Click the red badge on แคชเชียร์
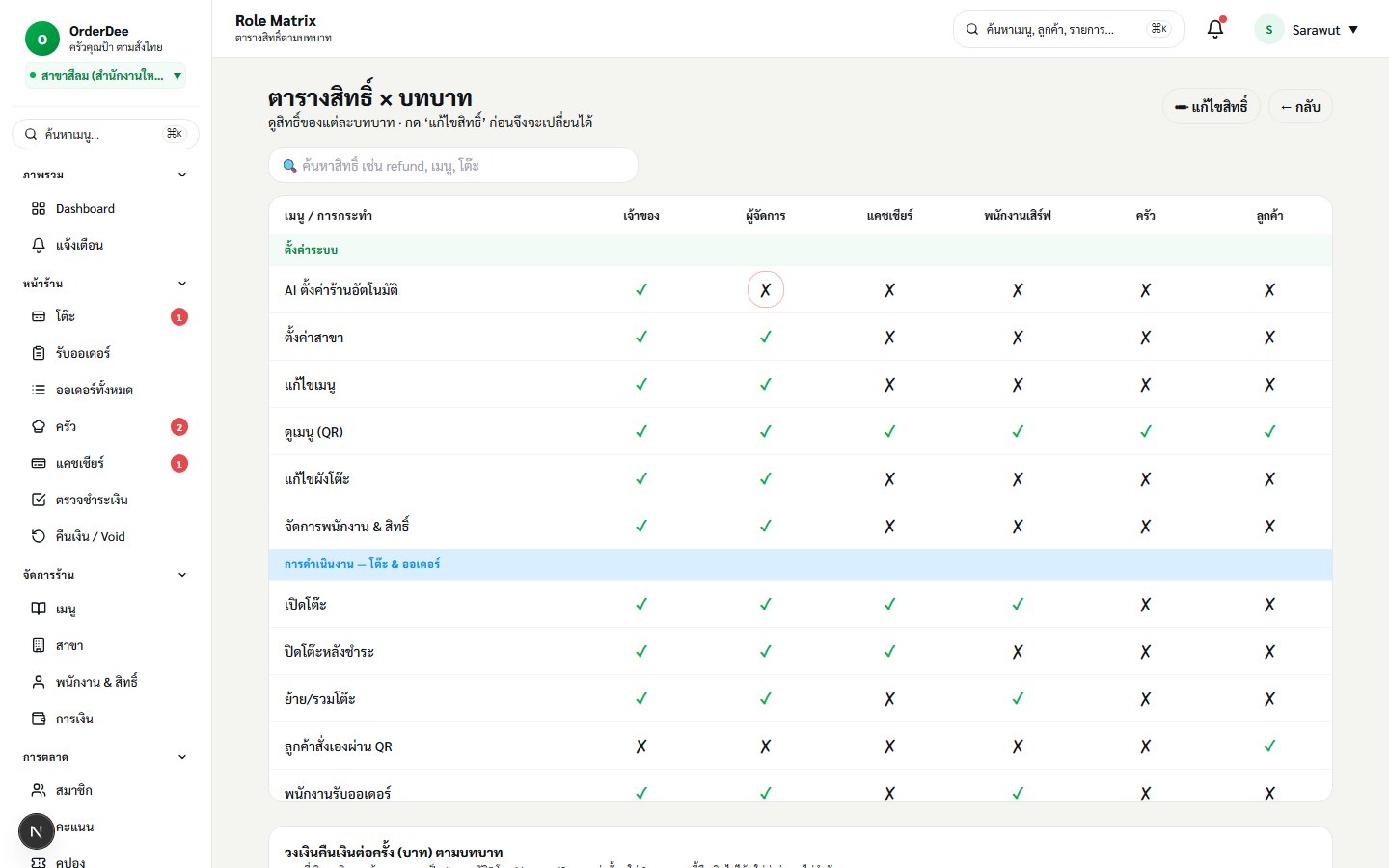The image size is (1389, 868). [179, 464]
